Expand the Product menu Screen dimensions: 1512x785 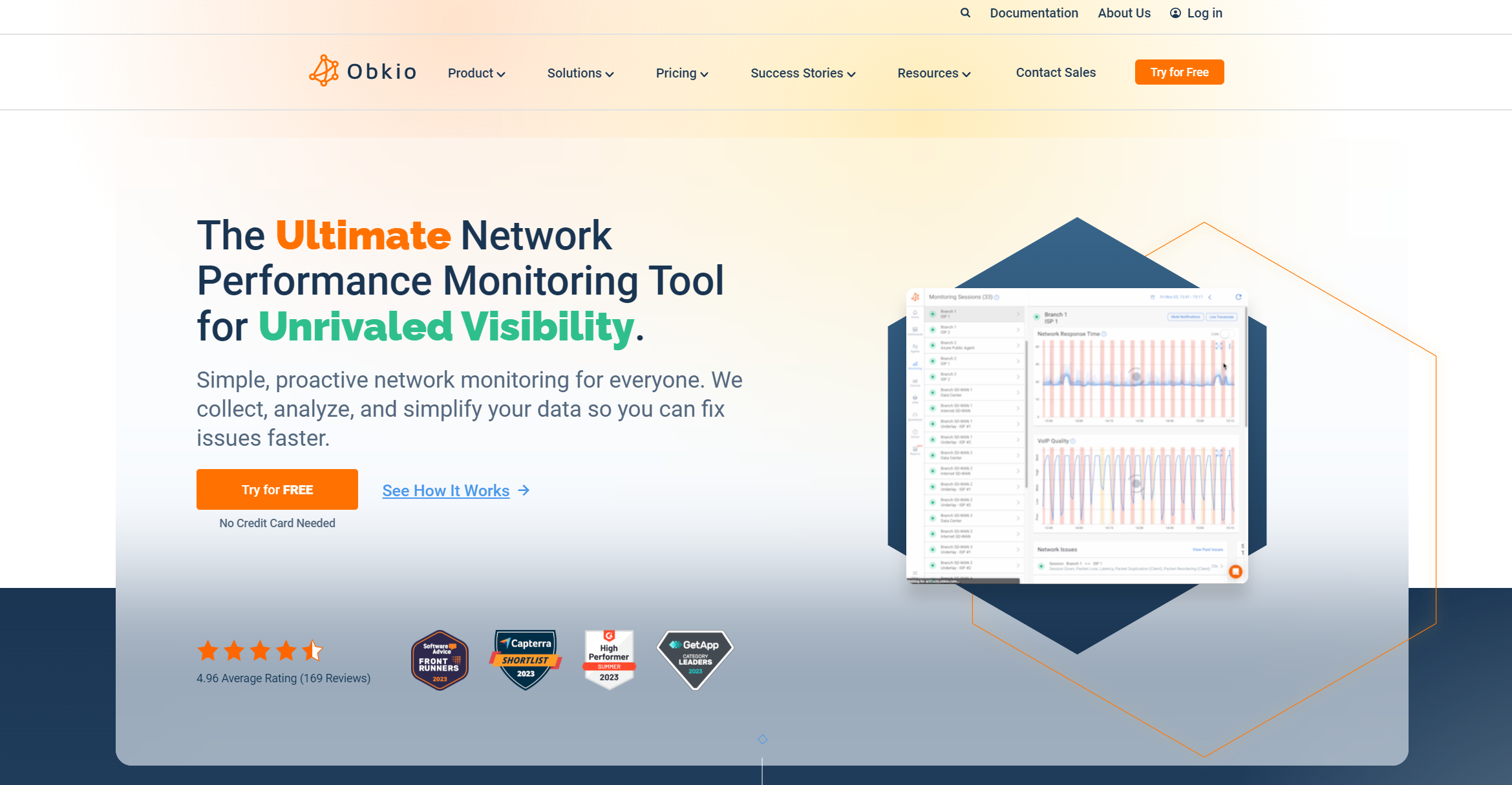(x=476, y=73)
